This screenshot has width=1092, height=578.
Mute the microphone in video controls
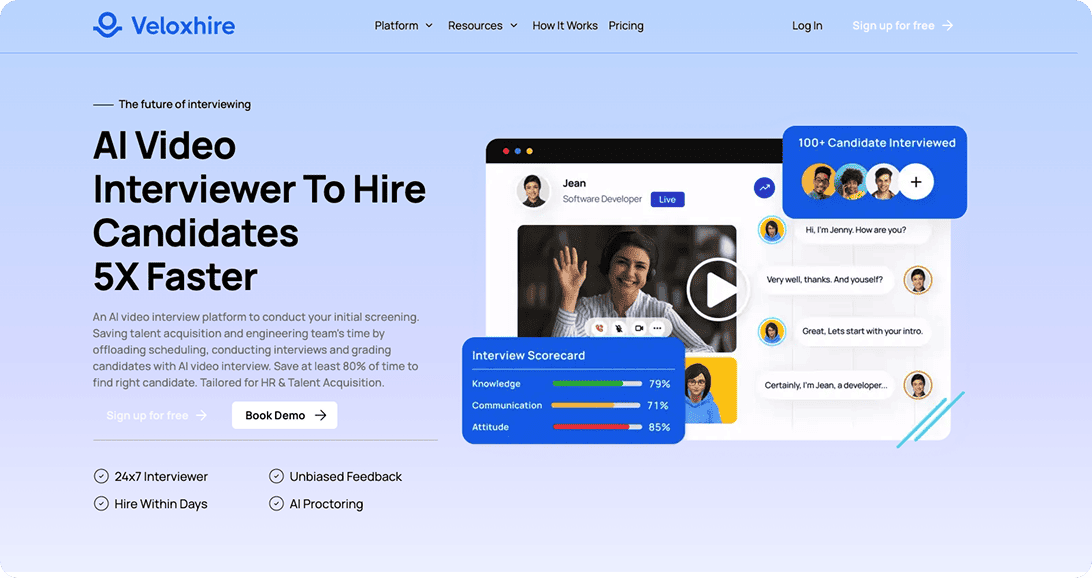point(619,328)
